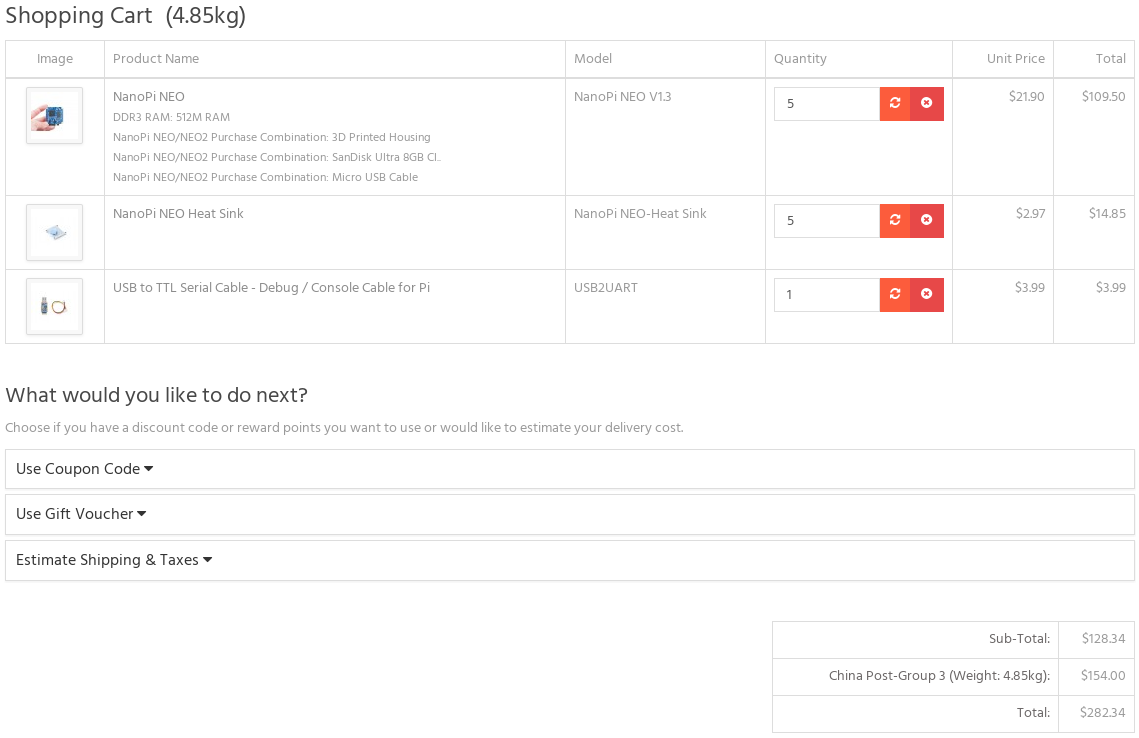Select the 'NanoPi NEO V1.3' model text

click(x=623, y=97)
